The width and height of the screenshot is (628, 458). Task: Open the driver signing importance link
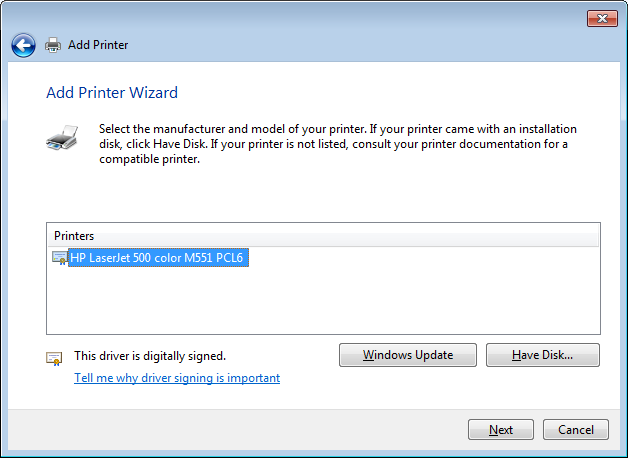point(177,378)
